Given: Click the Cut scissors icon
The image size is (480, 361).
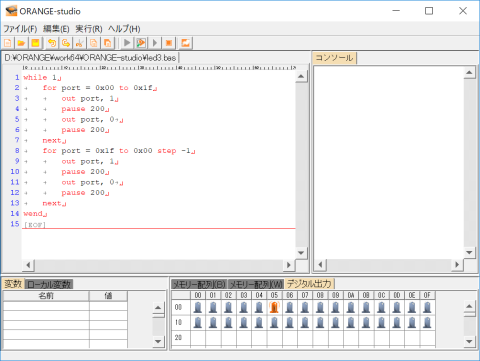Looking at the screenshot, I should point(80,43).
